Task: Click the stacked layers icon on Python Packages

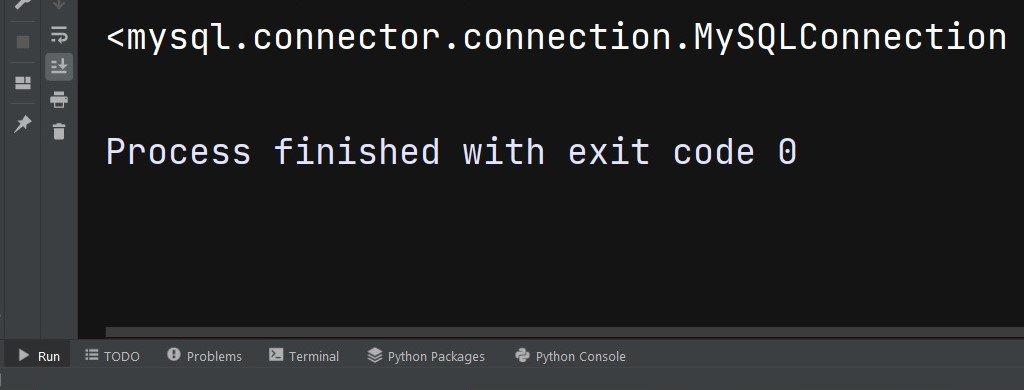Action: coord(374,355)
